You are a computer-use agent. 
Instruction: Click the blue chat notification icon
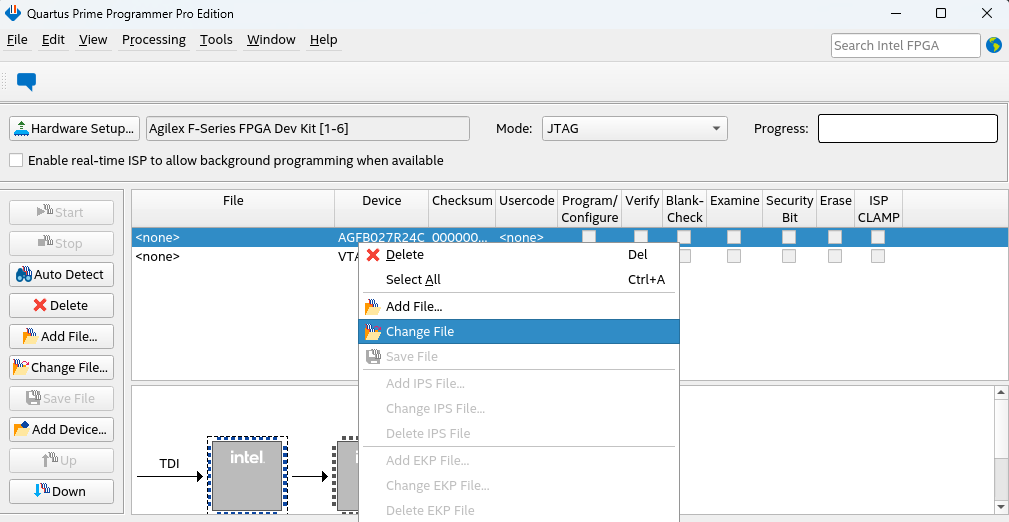coord(26,82)
